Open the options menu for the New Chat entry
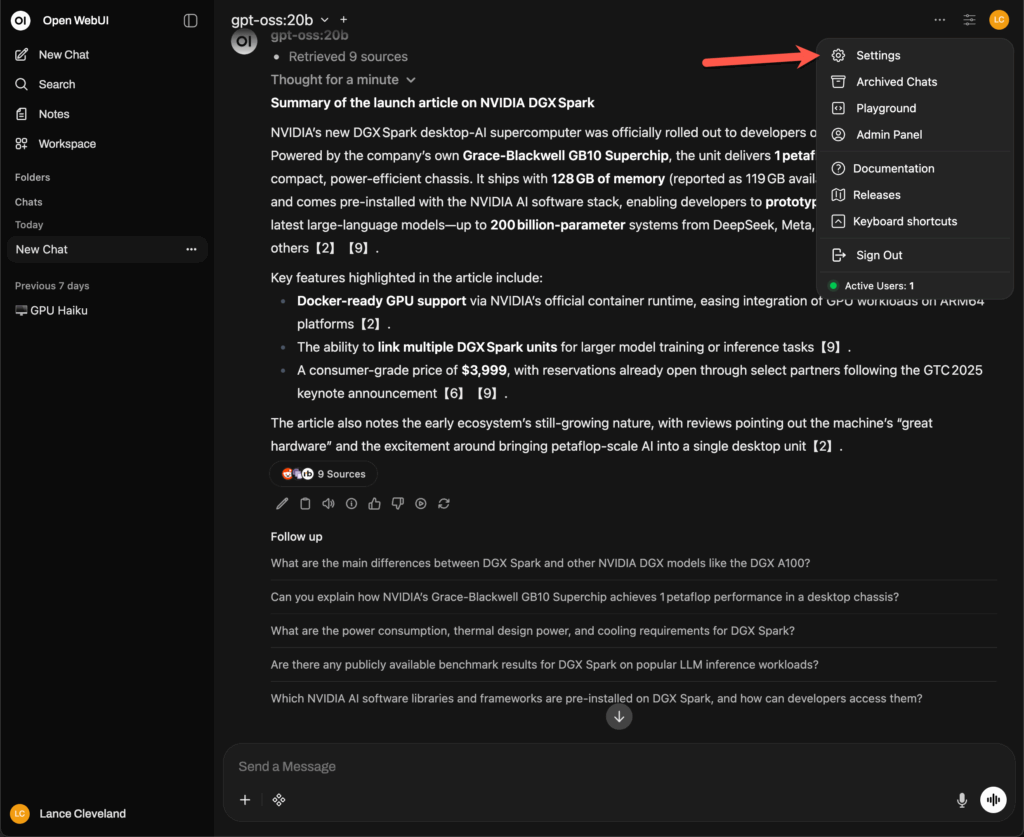 (x=191, y=249)
